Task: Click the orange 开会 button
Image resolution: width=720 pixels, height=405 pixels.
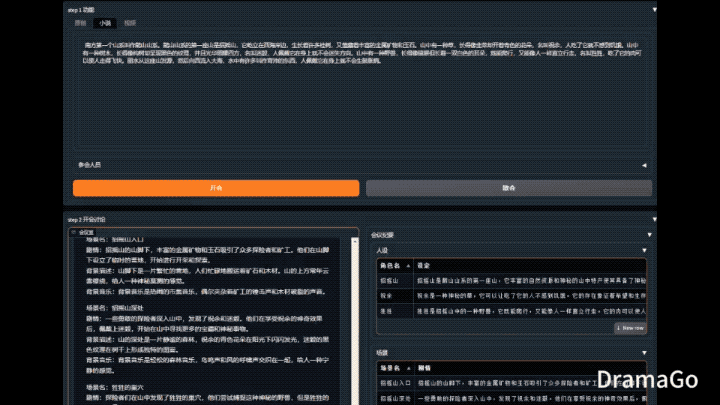Action: tap(216, 188)
